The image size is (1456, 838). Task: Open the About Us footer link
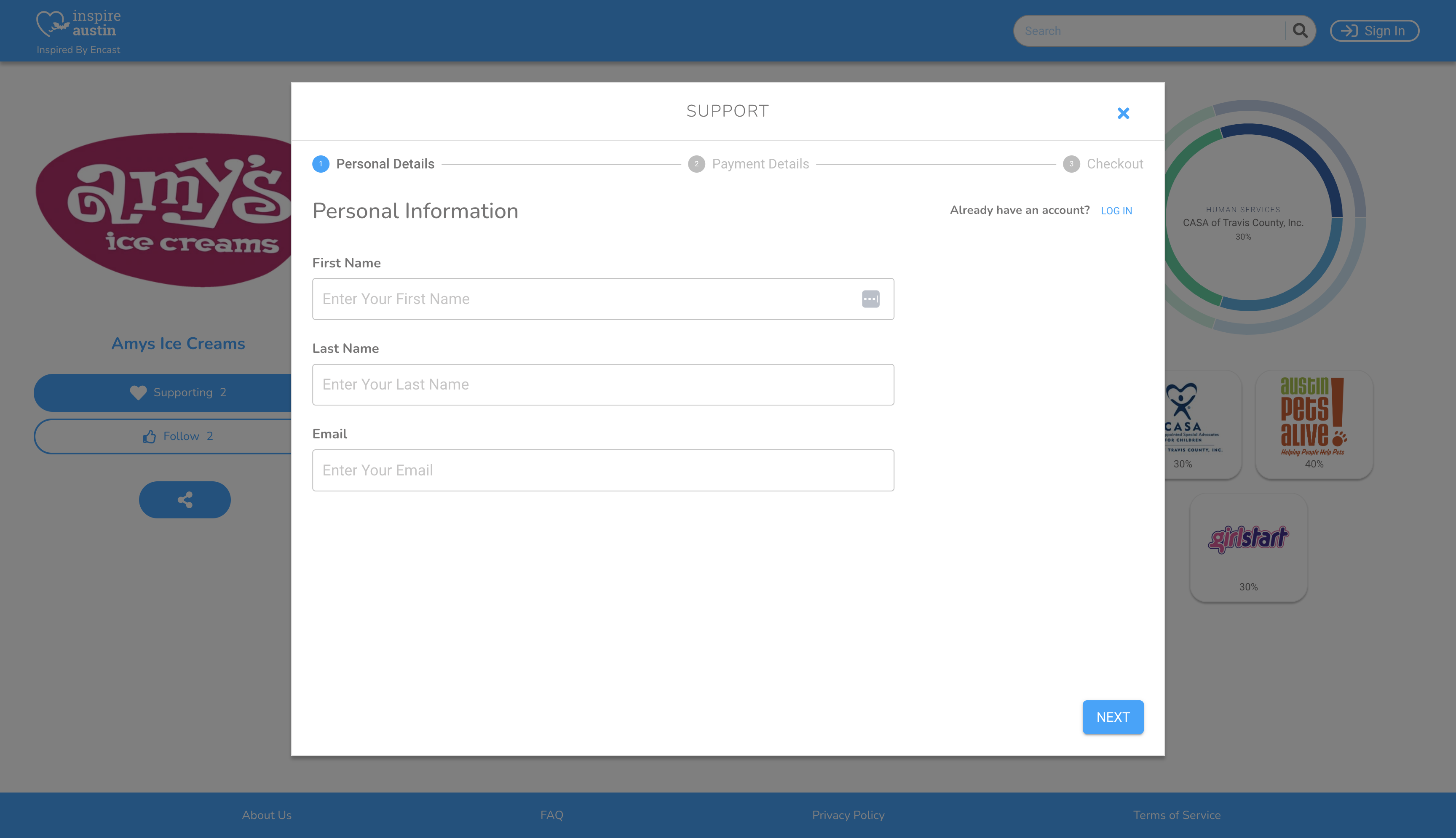click(x=267, y=815)
